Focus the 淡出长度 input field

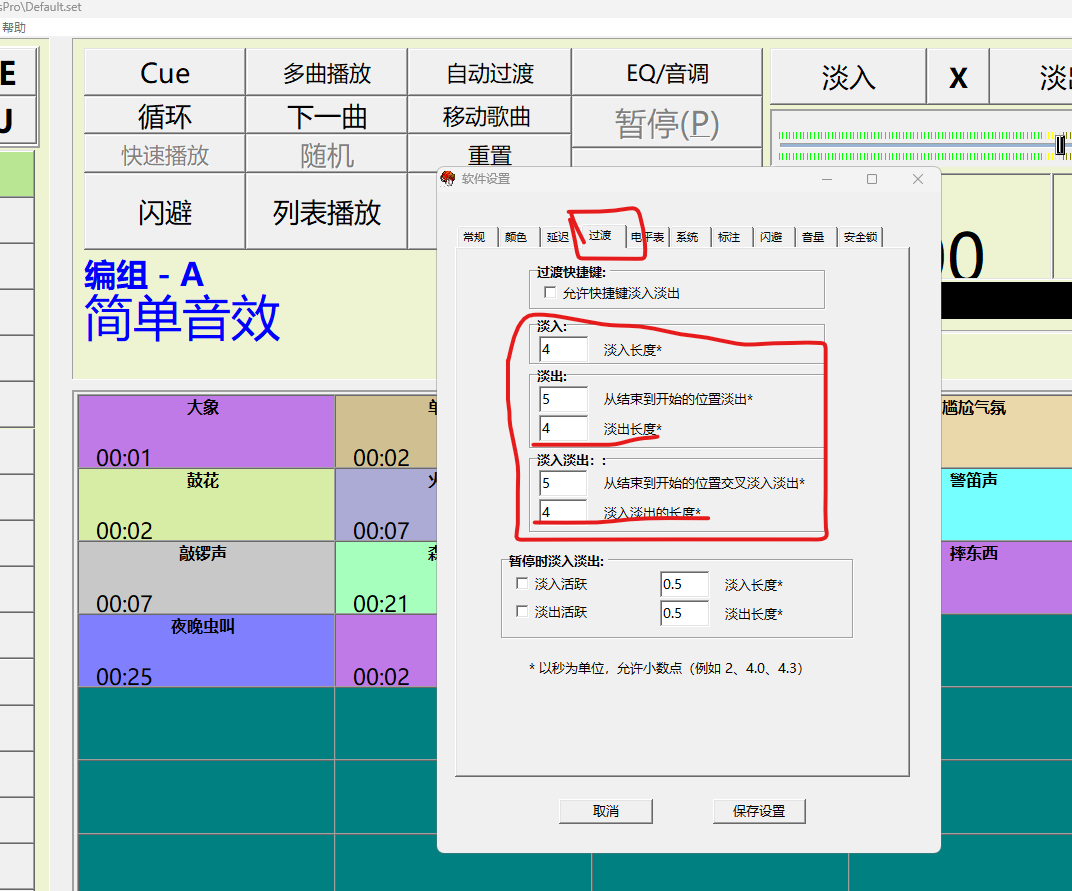563,428
